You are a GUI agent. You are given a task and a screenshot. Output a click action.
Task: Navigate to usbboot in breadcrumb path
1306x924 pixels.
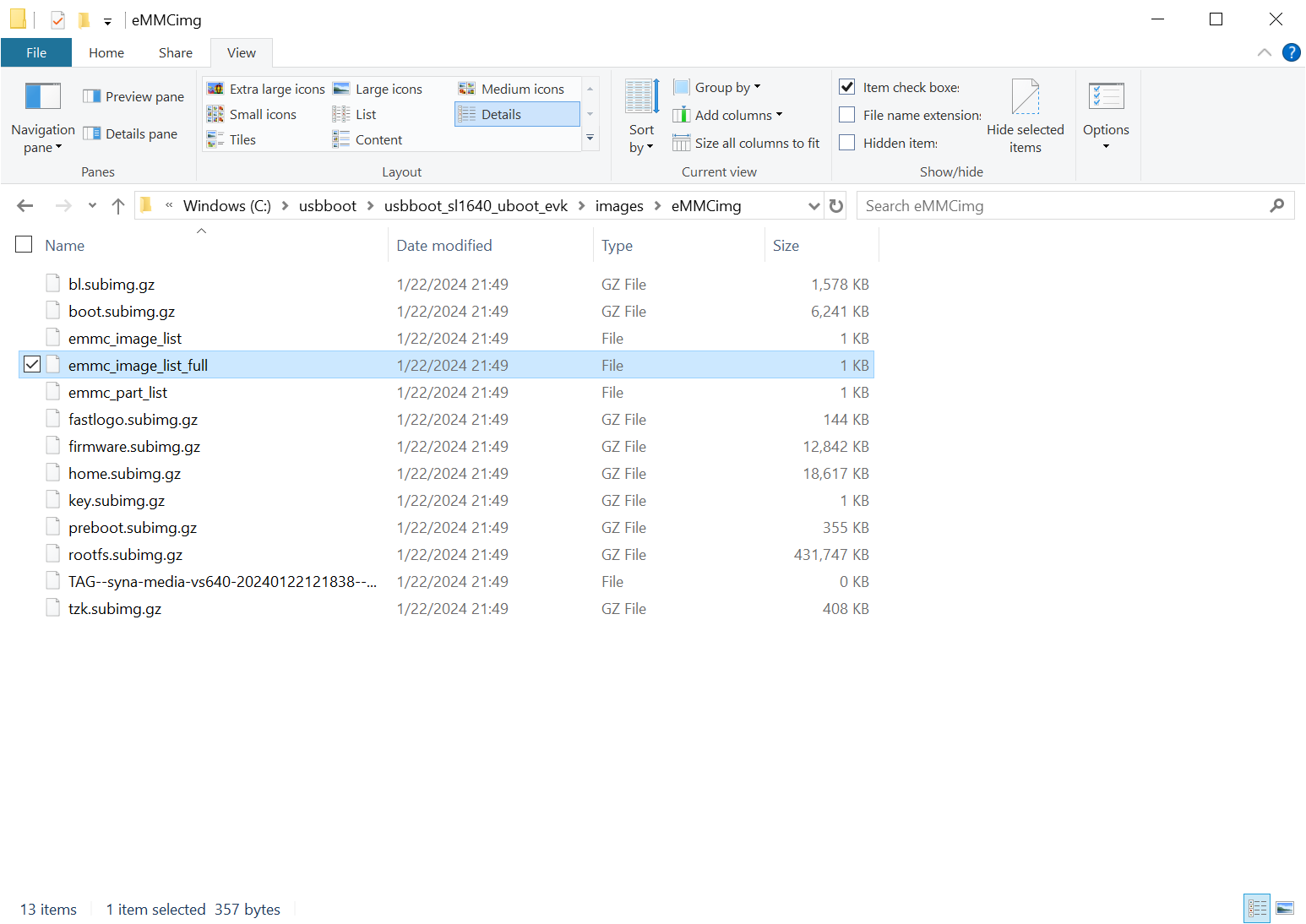[x=327, y=206]
